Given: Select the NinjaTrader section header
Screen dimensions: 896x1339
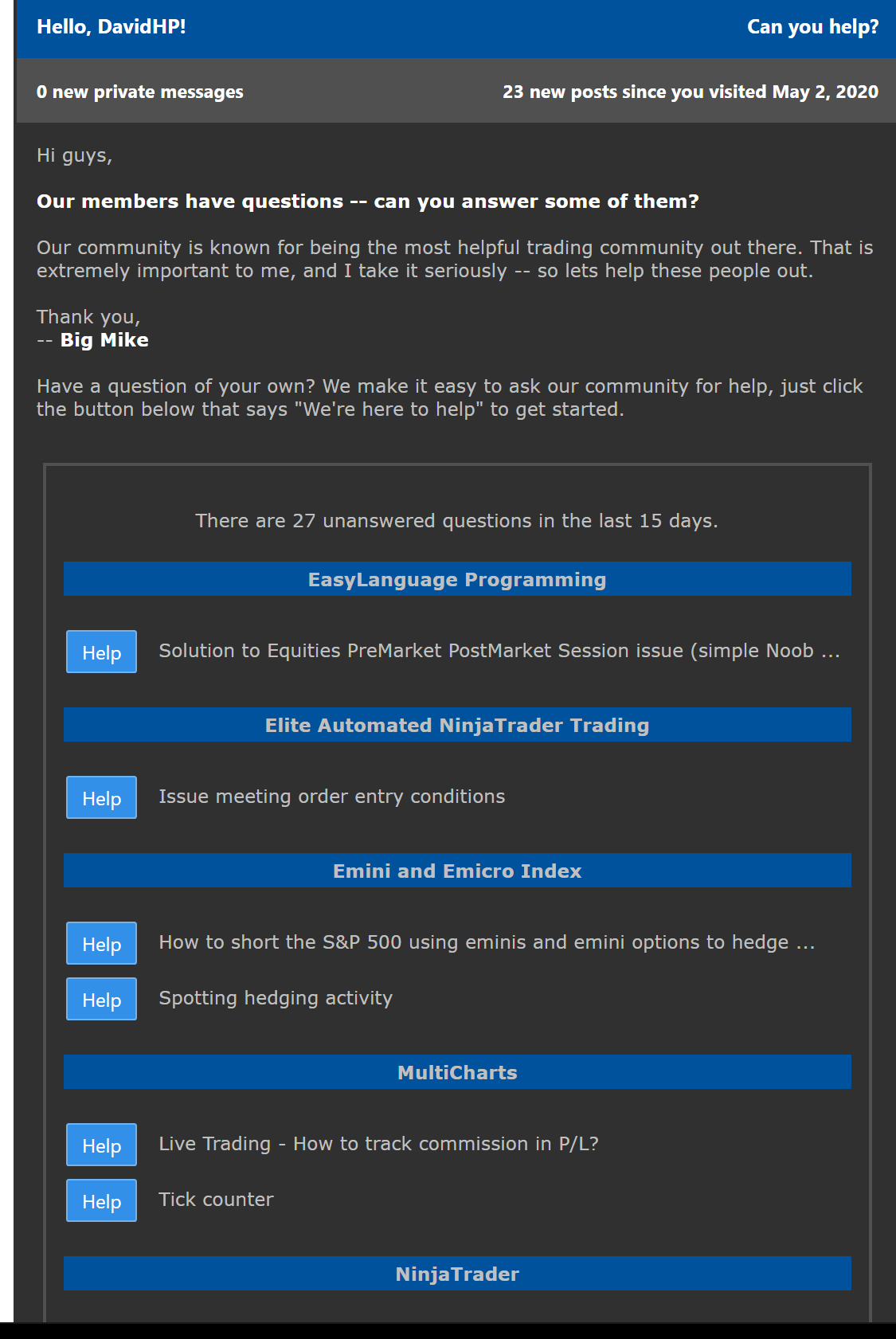Looking at the screenshot, I should point(457,1274).
